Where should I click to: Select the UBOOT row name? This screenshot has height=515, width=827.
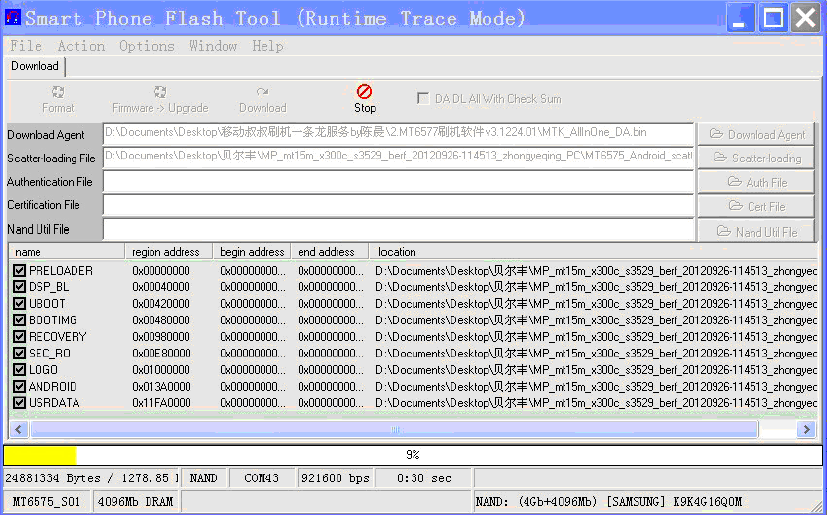(47, 304)
